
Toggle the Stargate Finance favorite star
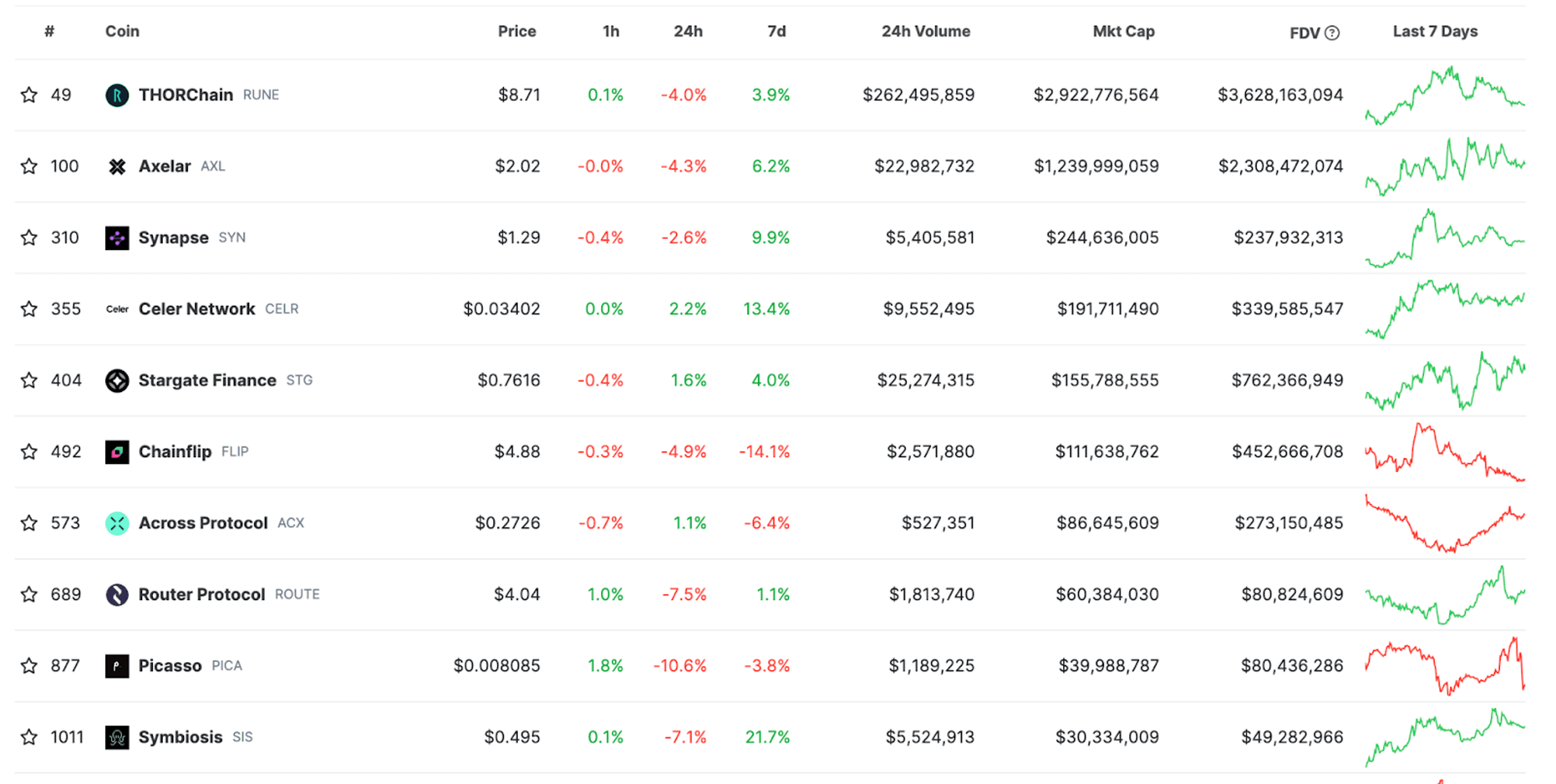click(x=29, y=380)
